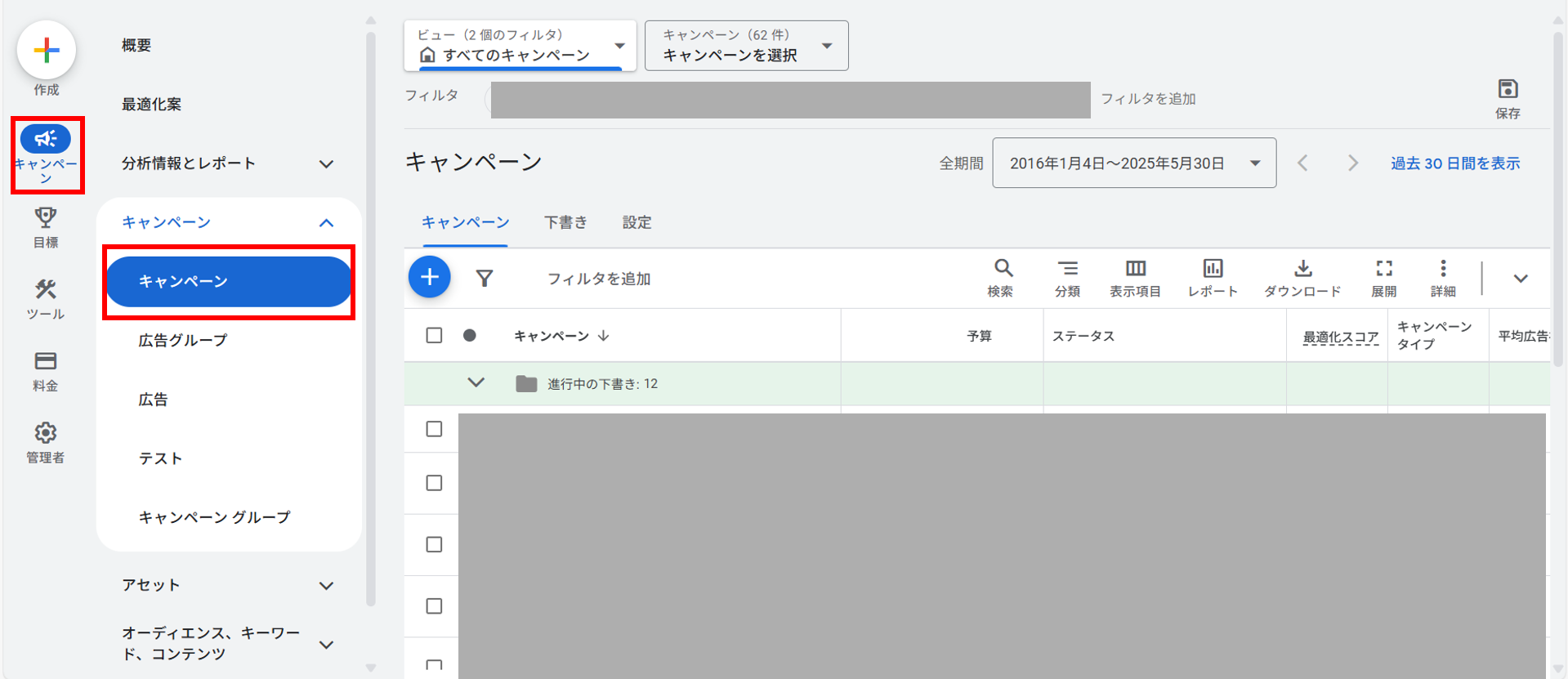Screen dimensions: 1568x679
Task: Click フィルタを追加 next to top filter bar
Action: point(1148,99)
